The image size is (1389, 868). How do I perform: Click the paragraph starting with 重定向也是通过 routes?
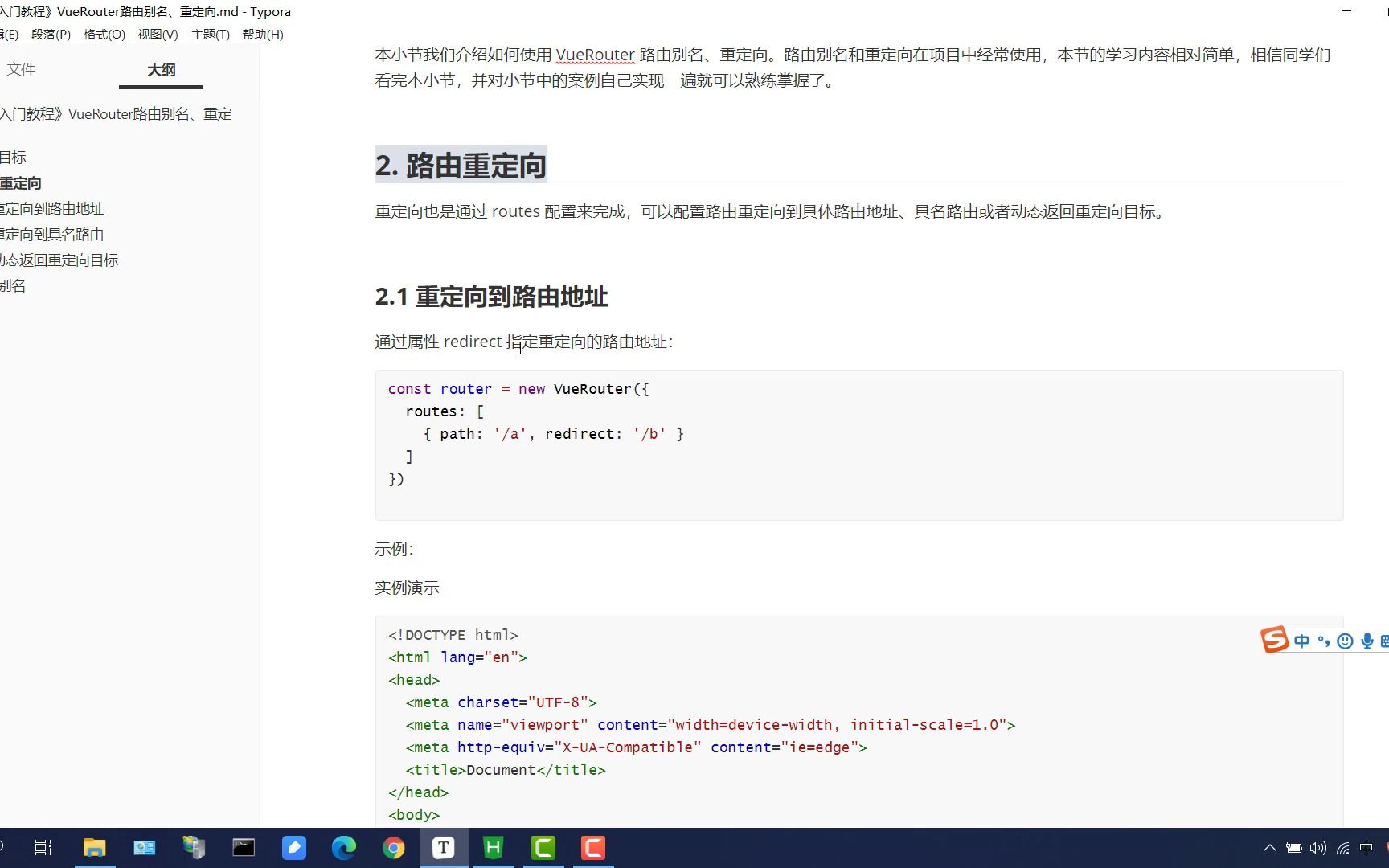click(771, 212)
